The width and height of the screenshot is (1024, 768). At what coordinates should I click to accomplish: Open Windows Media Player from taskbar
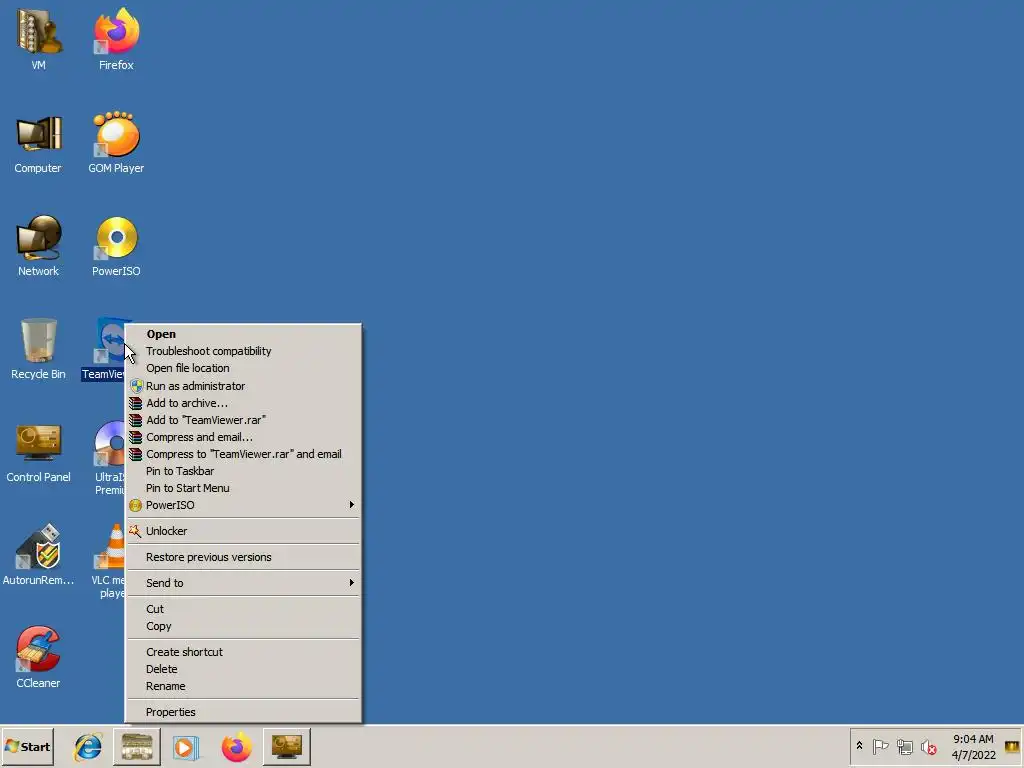coord(186,747)
